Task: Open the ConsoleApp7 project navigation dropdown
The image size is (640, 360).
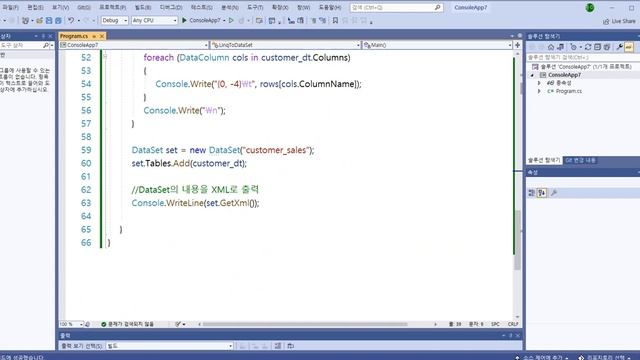Action: pos(134,45)
